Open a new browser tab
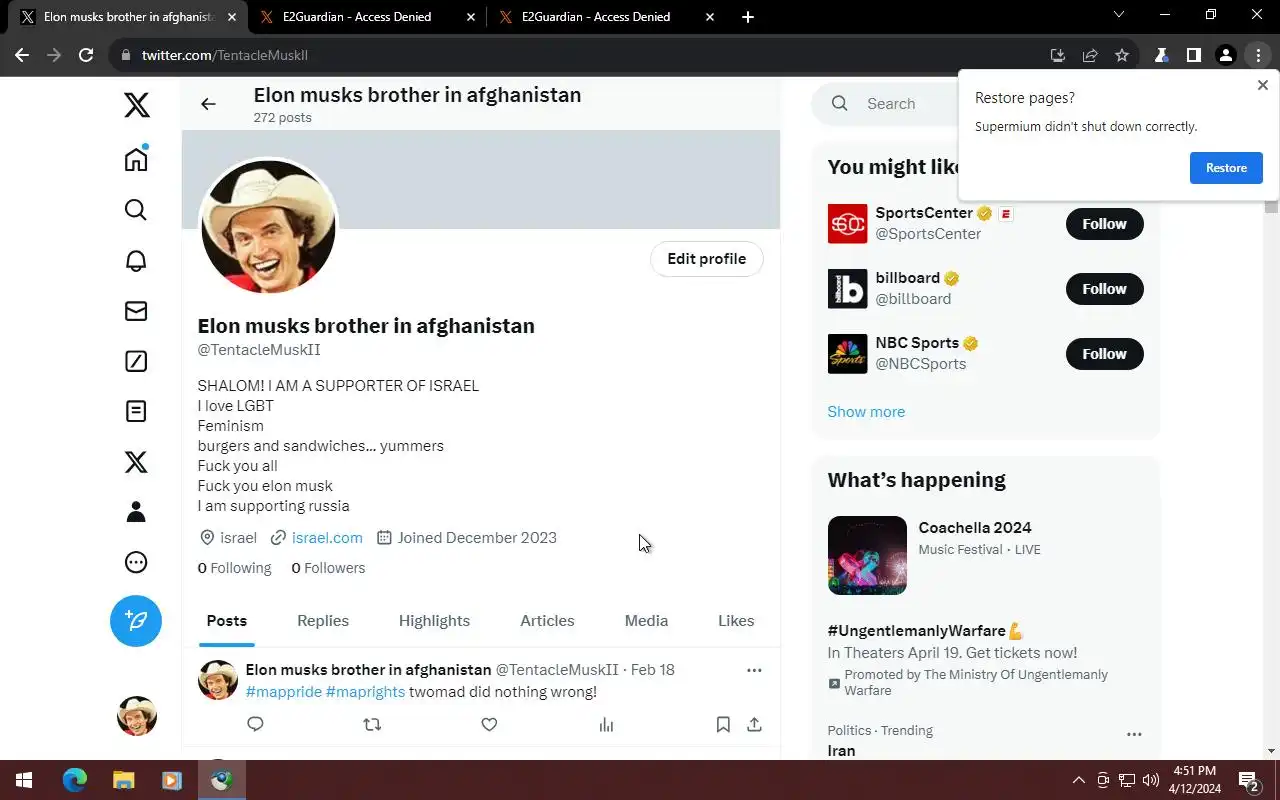This screenshot has width=1280, height=800. (748, 17)
